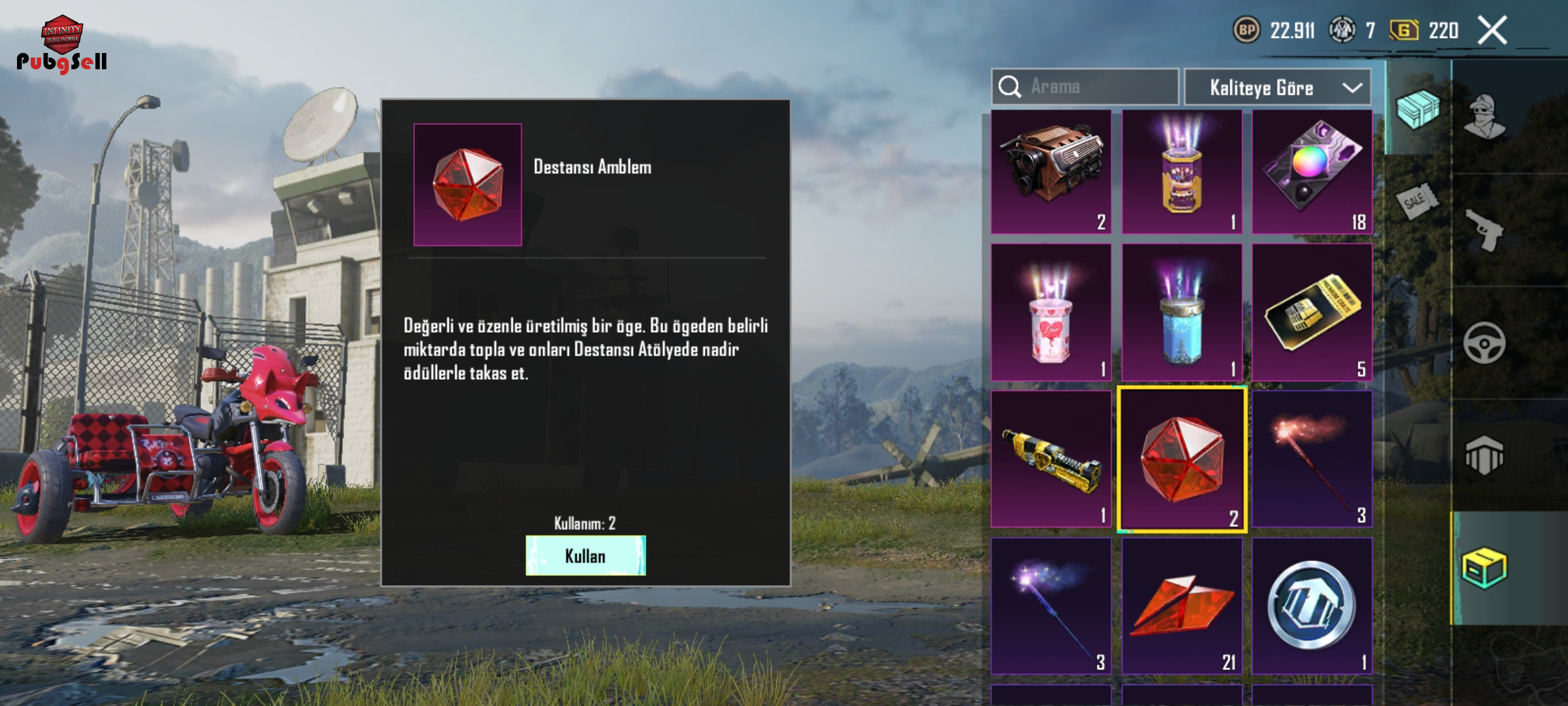Click the Arama search field
This screenshot has width=1568, height=706.
point(1085,87)
